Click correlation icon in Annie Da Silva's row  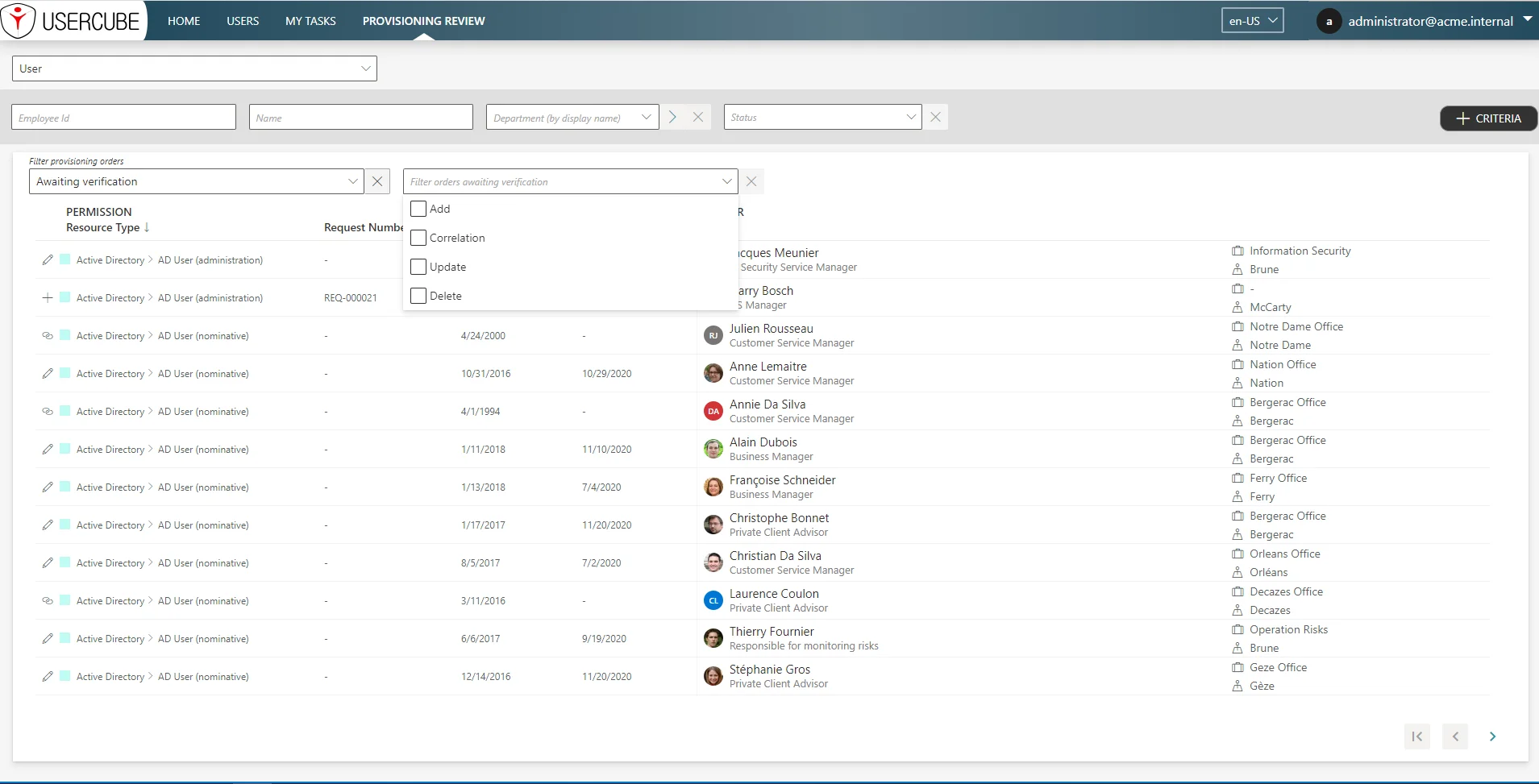pos(48,411)
